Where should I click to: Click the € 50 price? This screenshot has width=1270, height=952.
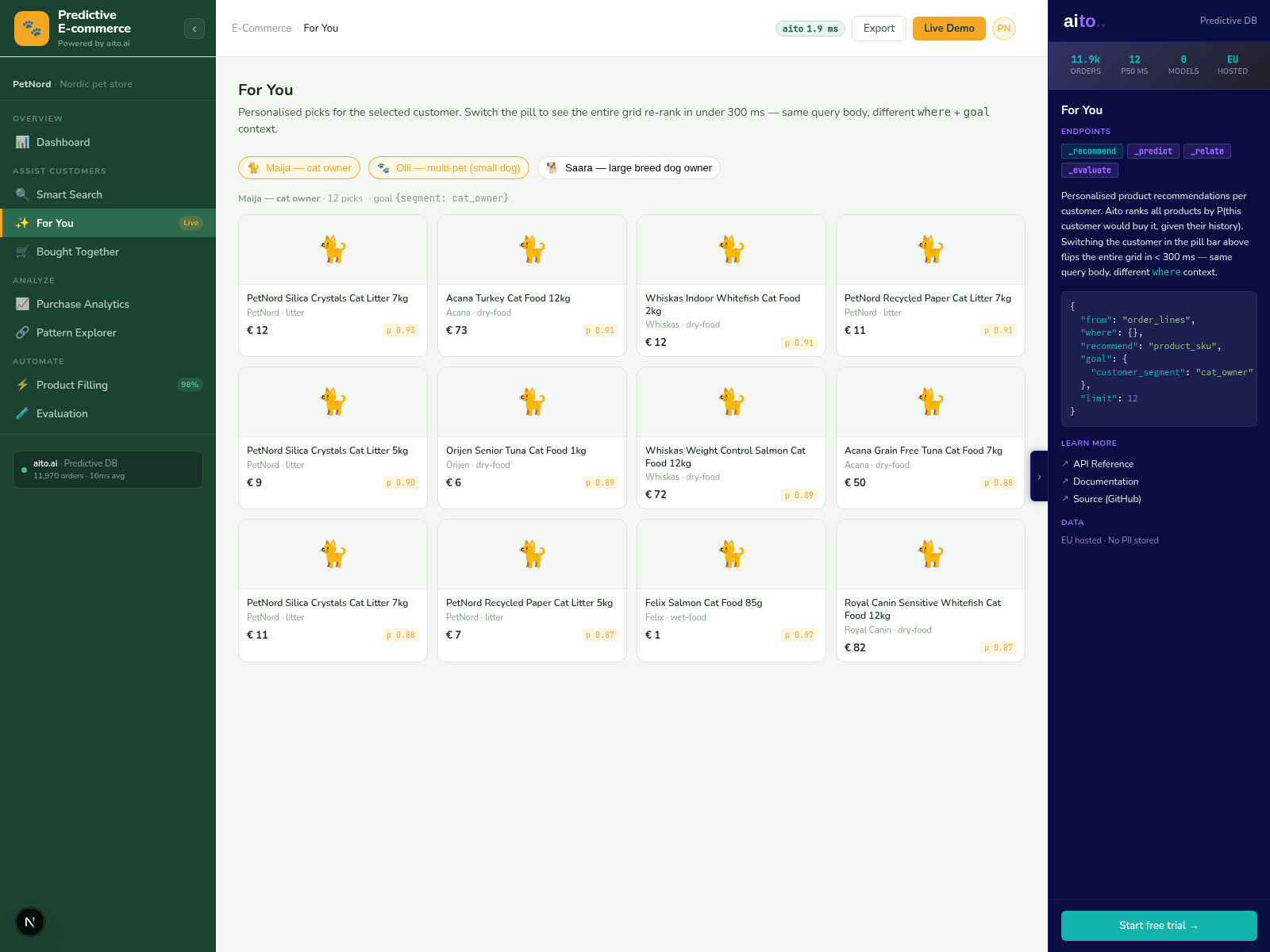click(855, 482)
